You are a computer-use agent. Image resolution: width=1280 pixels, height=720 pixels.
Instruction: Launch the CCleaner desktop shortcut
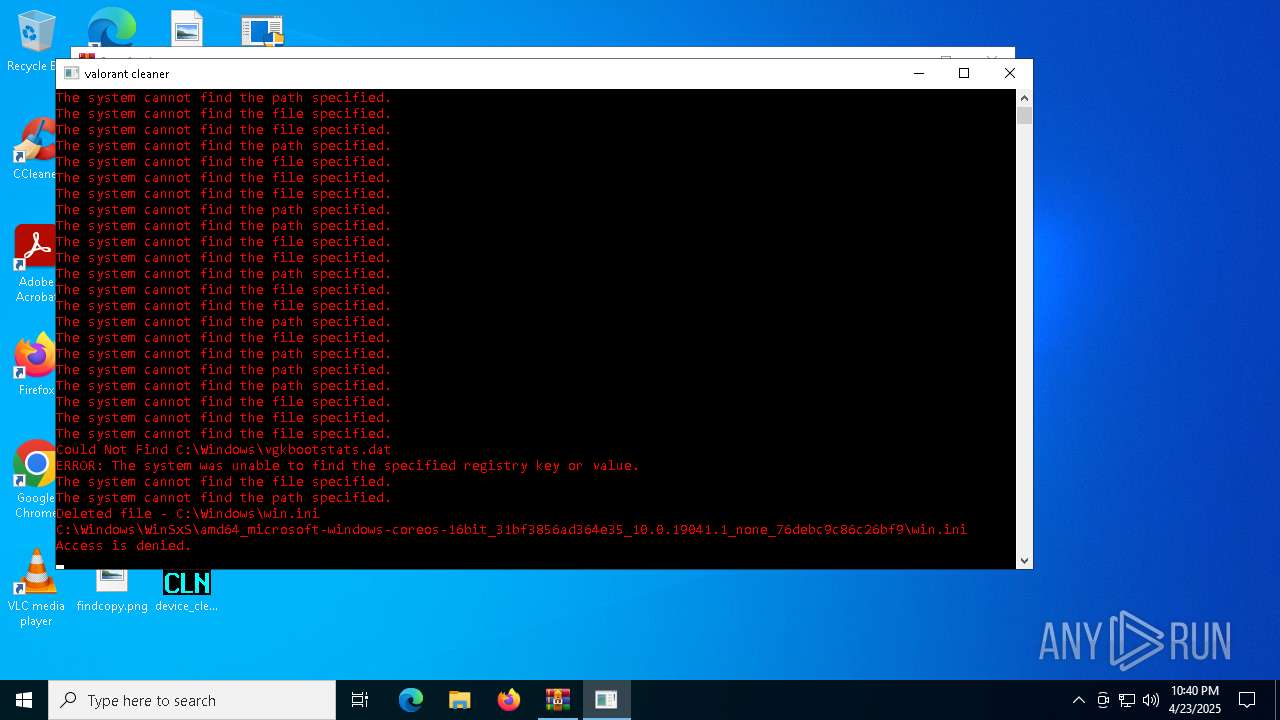pos(35,148)
